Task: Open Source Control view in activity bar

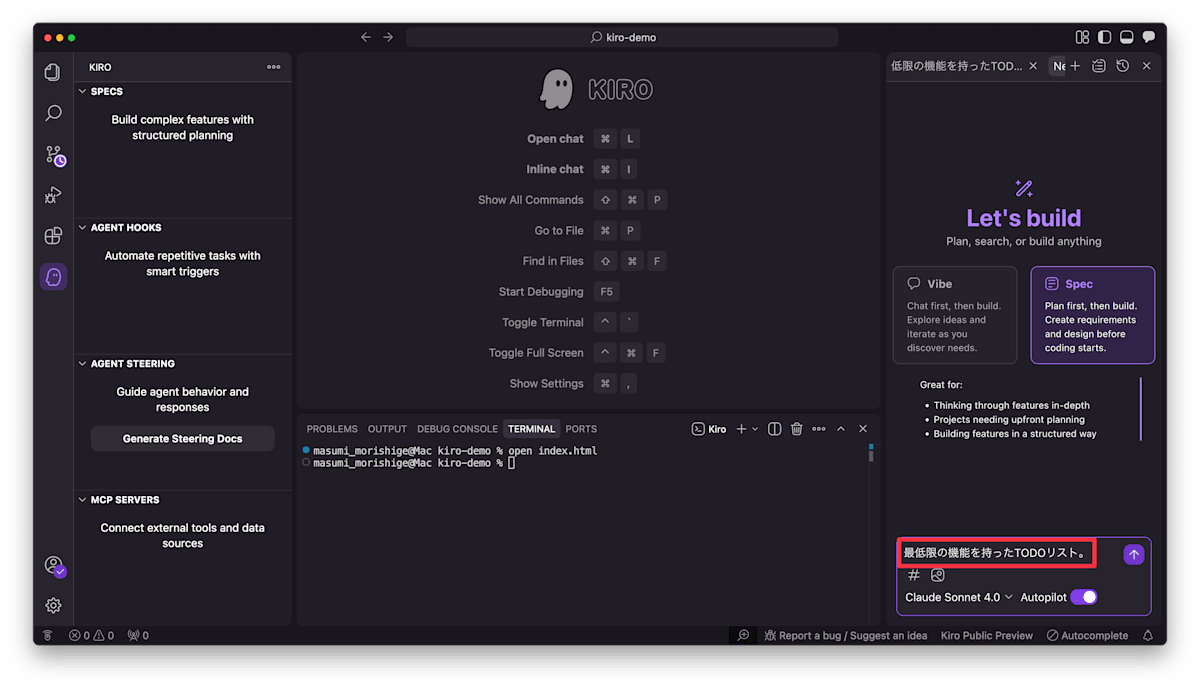Action: (x=54, y=155)
